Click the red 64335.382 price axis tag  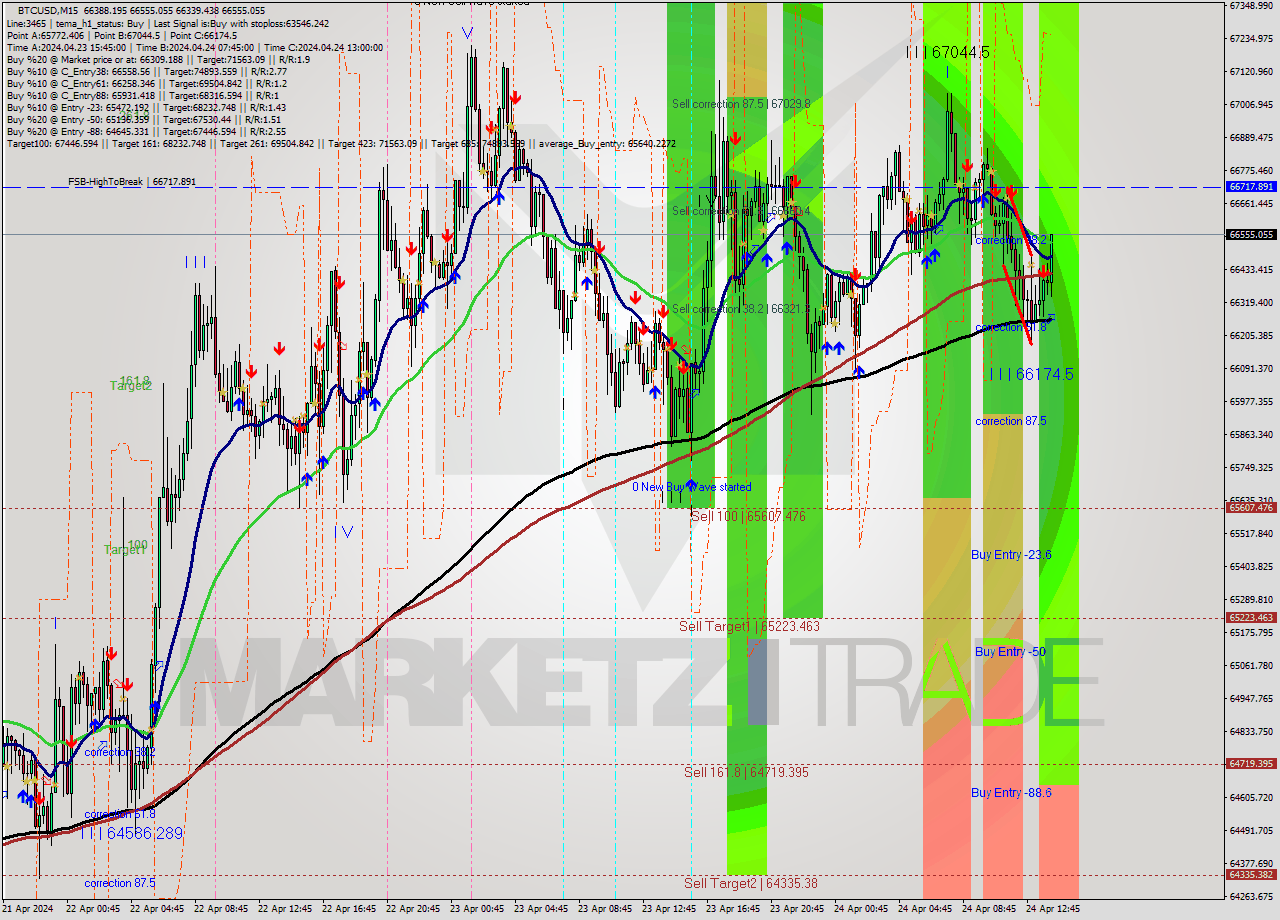click(x=1251, y=874)
